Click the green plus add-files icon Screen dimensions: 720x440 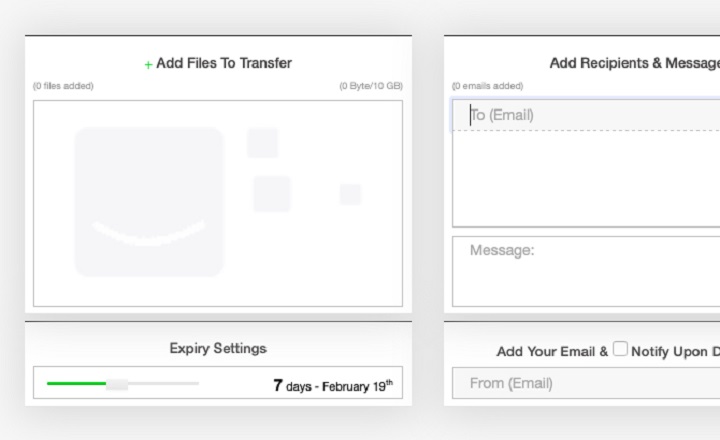coord(149,65)
